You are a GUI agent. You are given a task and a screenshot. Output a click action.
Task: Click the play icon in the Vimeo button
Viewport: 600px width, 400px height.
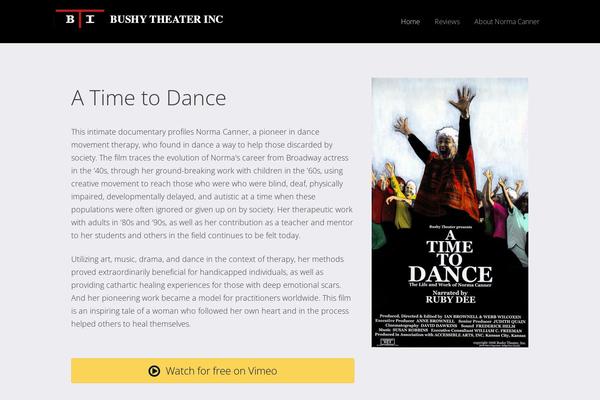(154, 371)
